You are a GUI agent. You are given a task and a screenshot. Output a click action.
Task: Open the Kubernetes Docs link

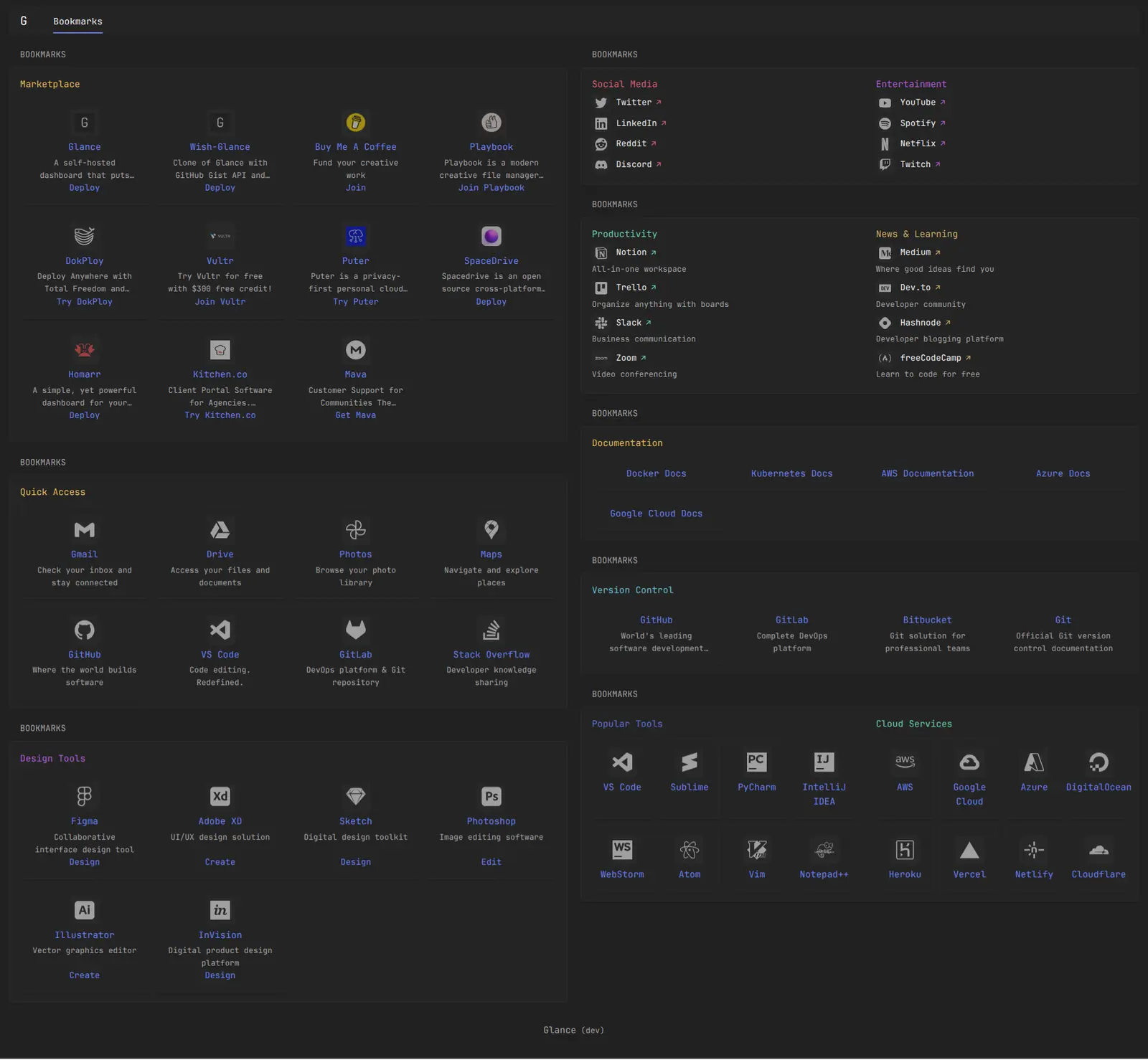pyautogui.click(x=791, y=474)
